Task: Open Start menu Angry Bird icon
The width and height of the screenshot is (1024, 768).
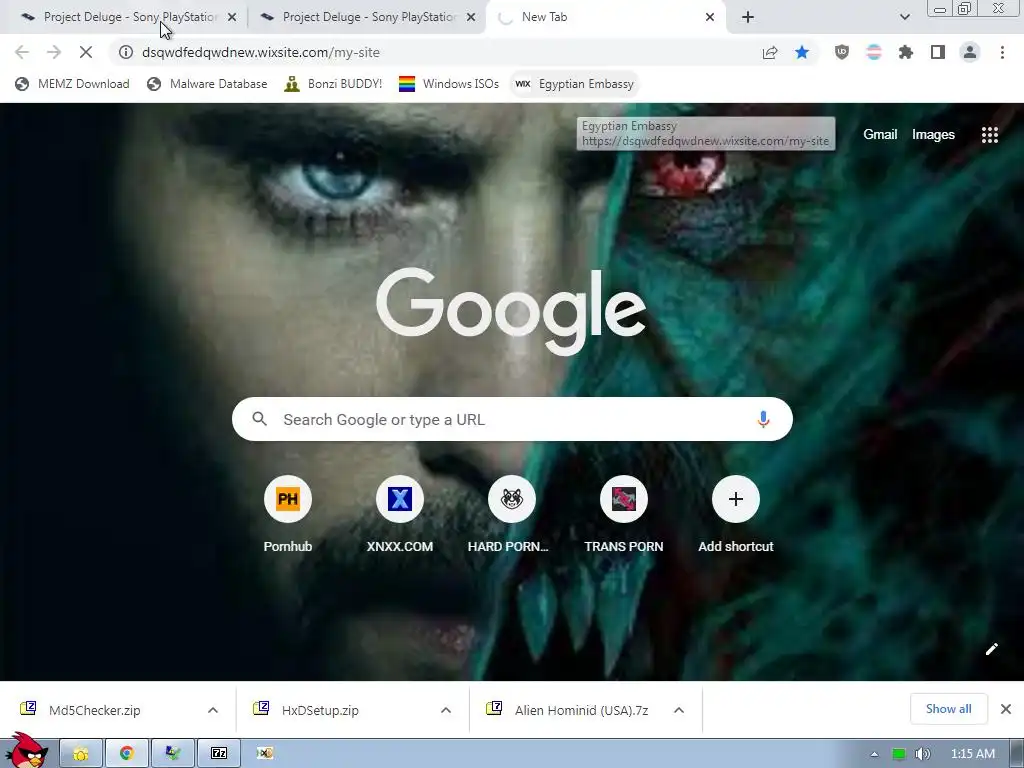Action: click(26, 751)
